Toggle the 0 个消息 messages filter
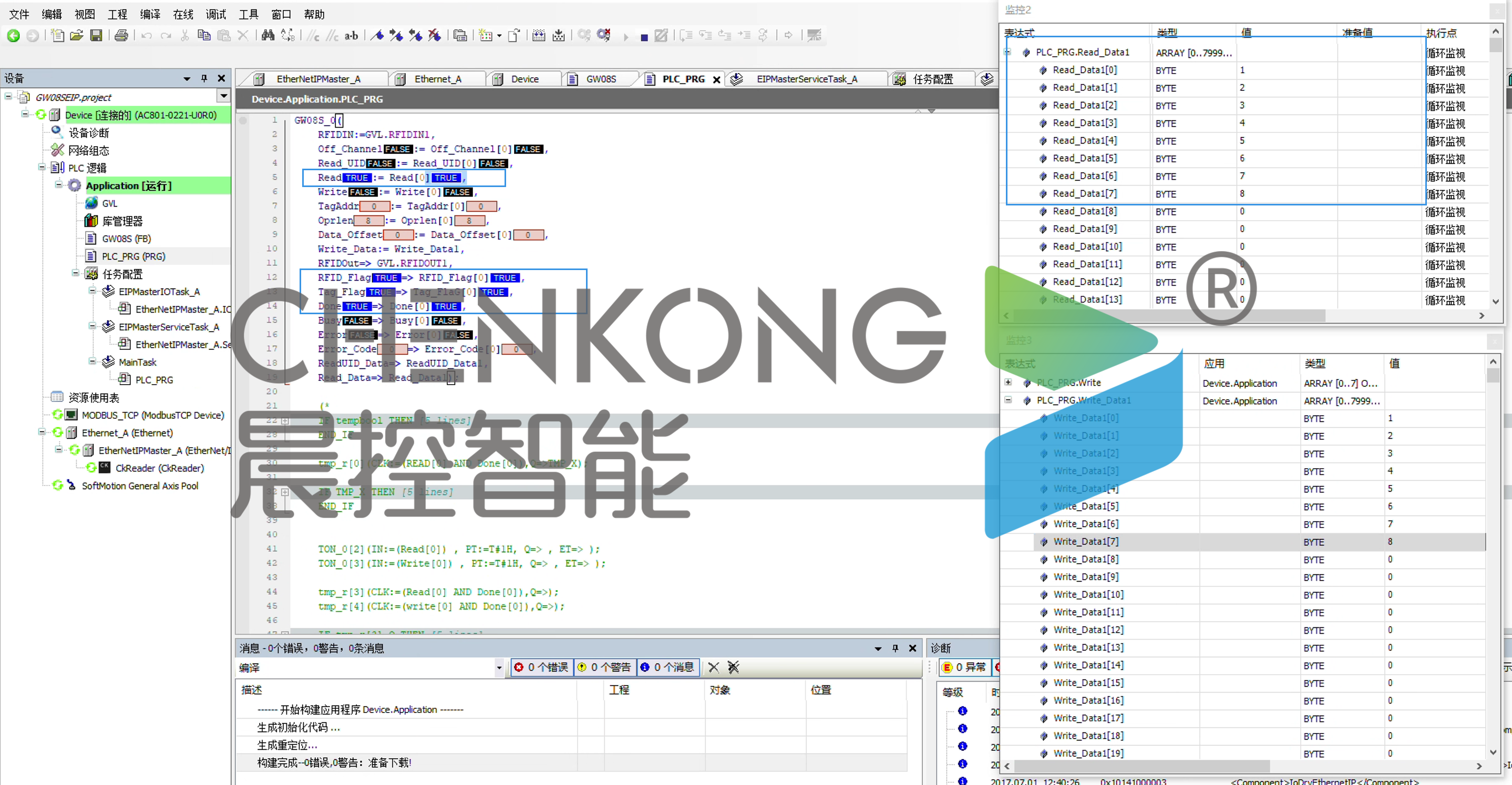Image resolution: width=1512 pixels, height=785 pixels. (667, 667)
